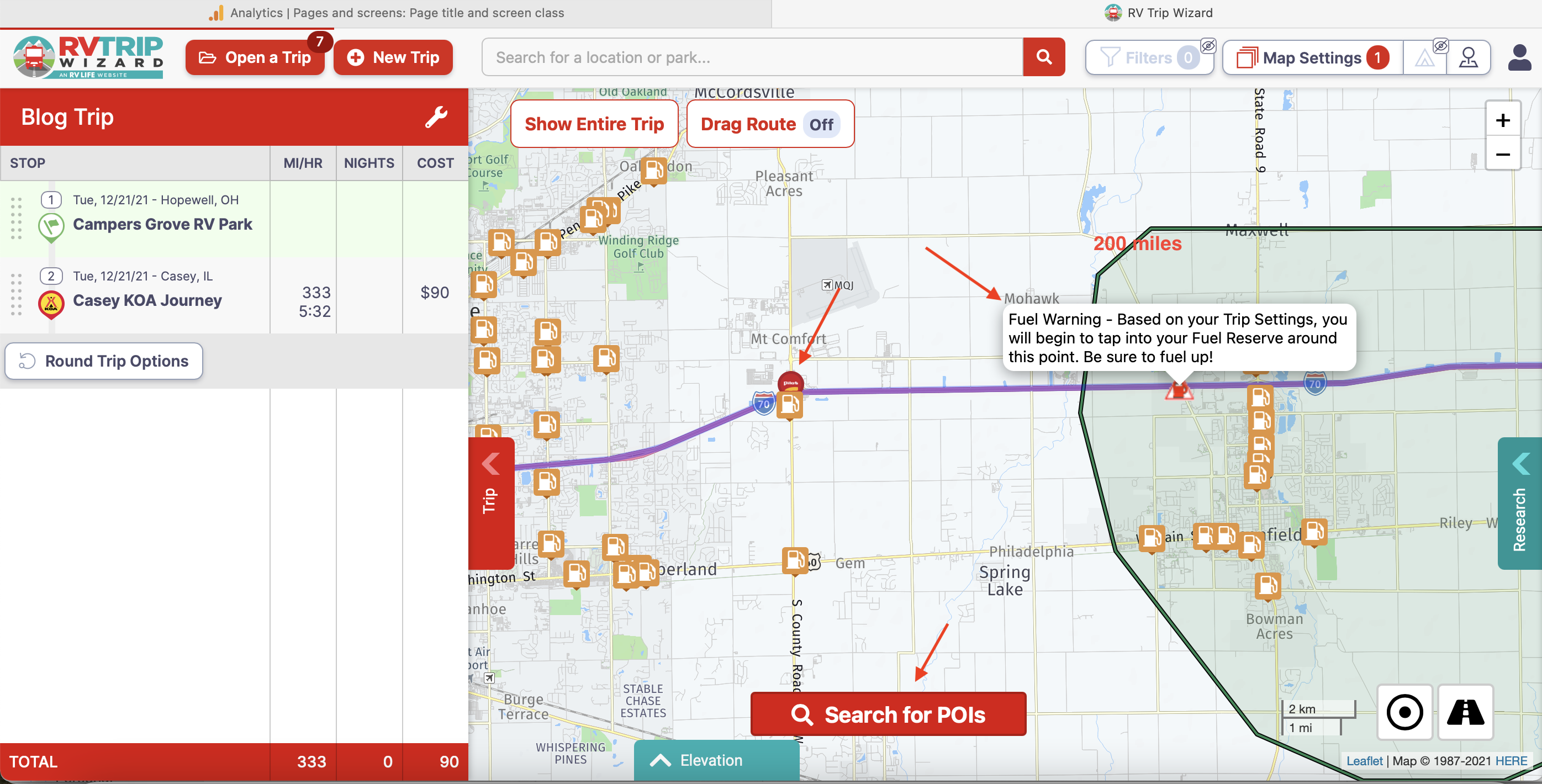Click the wrench trip settings icon
This screenshot has height=784, width=1542.
[436, 117]
